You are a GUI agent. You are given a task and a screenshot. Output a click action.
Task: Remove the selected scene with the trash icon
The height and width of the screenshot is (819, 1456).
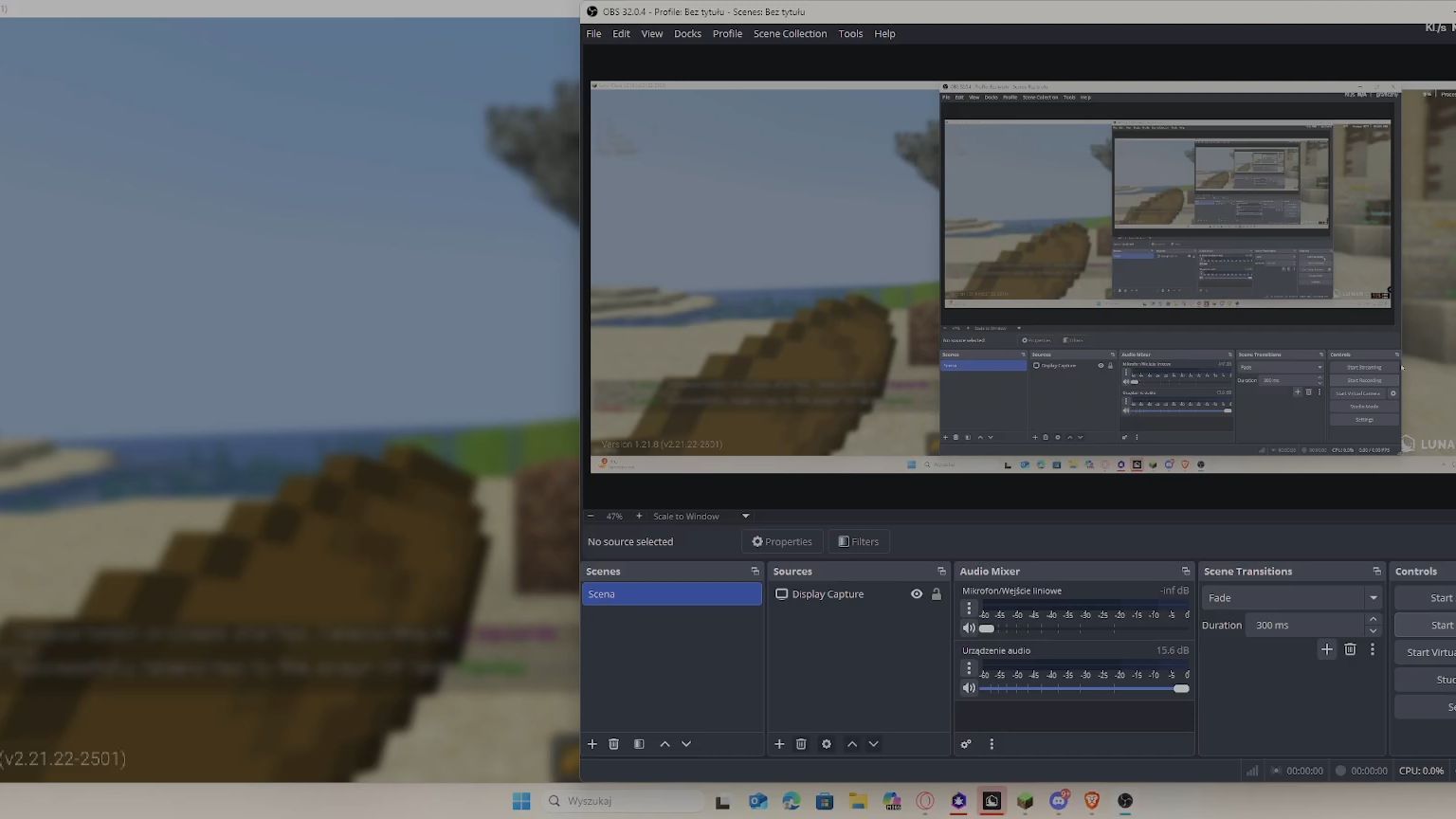613,744
